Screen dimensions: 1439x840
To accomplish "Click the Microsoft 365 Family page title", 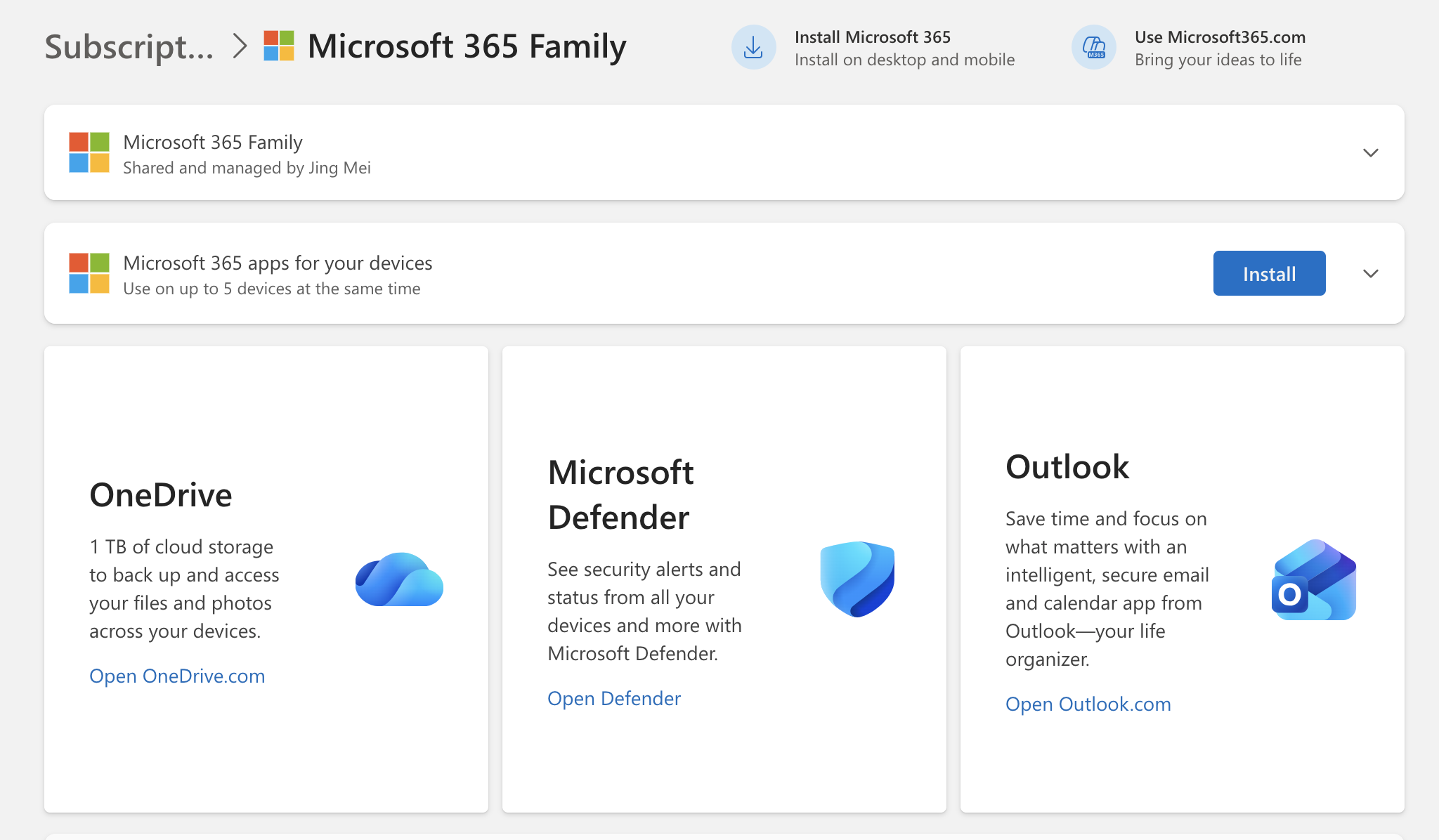I will 467,47.
